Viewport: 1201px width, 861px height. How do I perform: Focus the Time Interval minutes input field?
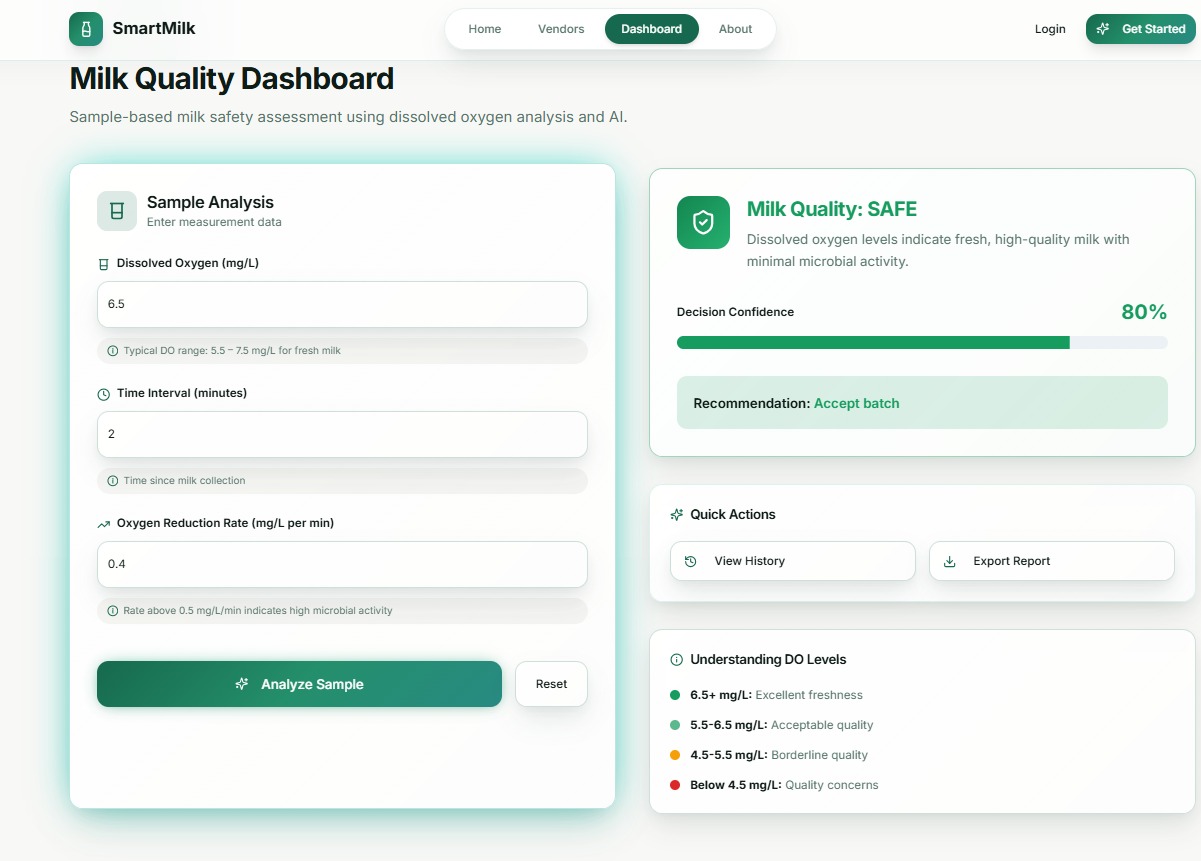click(x=342, y=434)
